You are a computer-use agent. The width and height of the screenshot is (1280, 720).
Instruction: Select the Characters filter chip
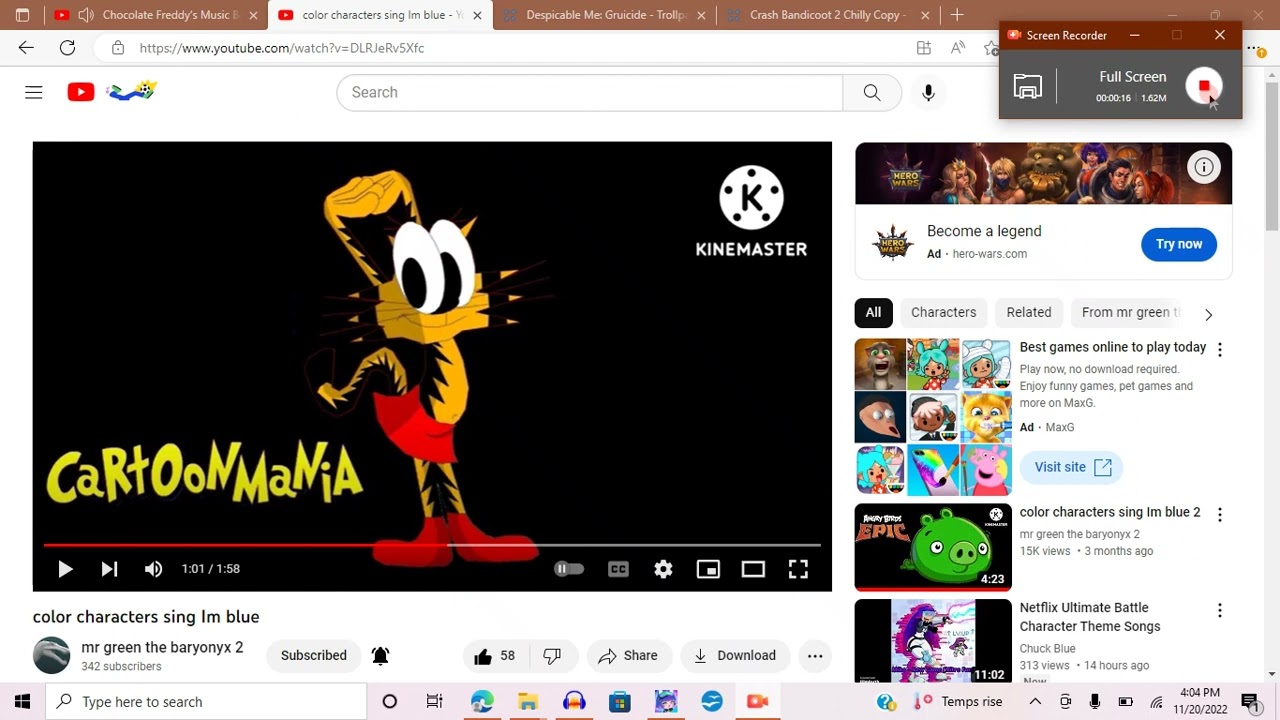943,312
